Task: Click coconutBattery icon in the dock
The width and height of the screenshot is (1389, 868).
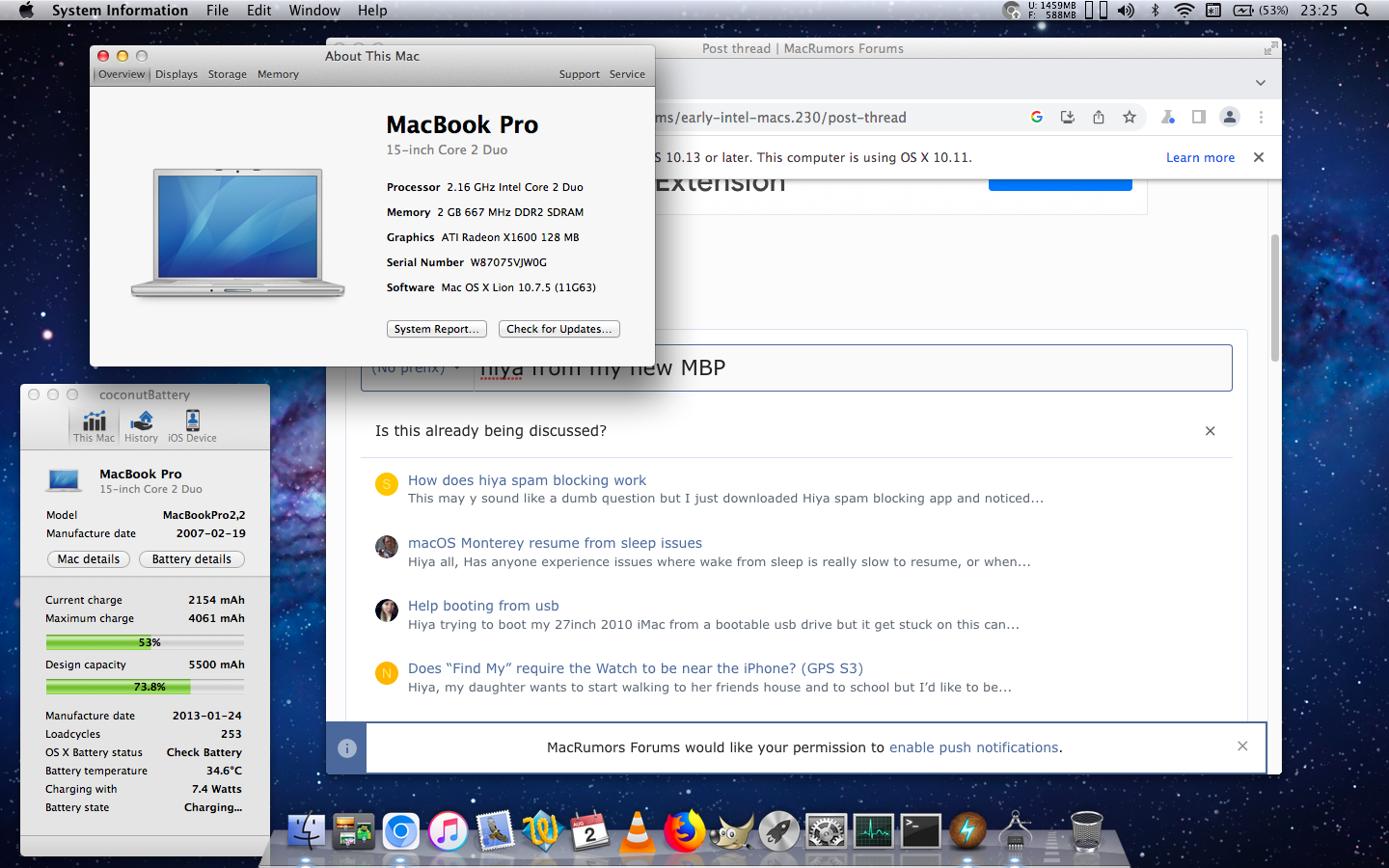Action: point(968,830)
